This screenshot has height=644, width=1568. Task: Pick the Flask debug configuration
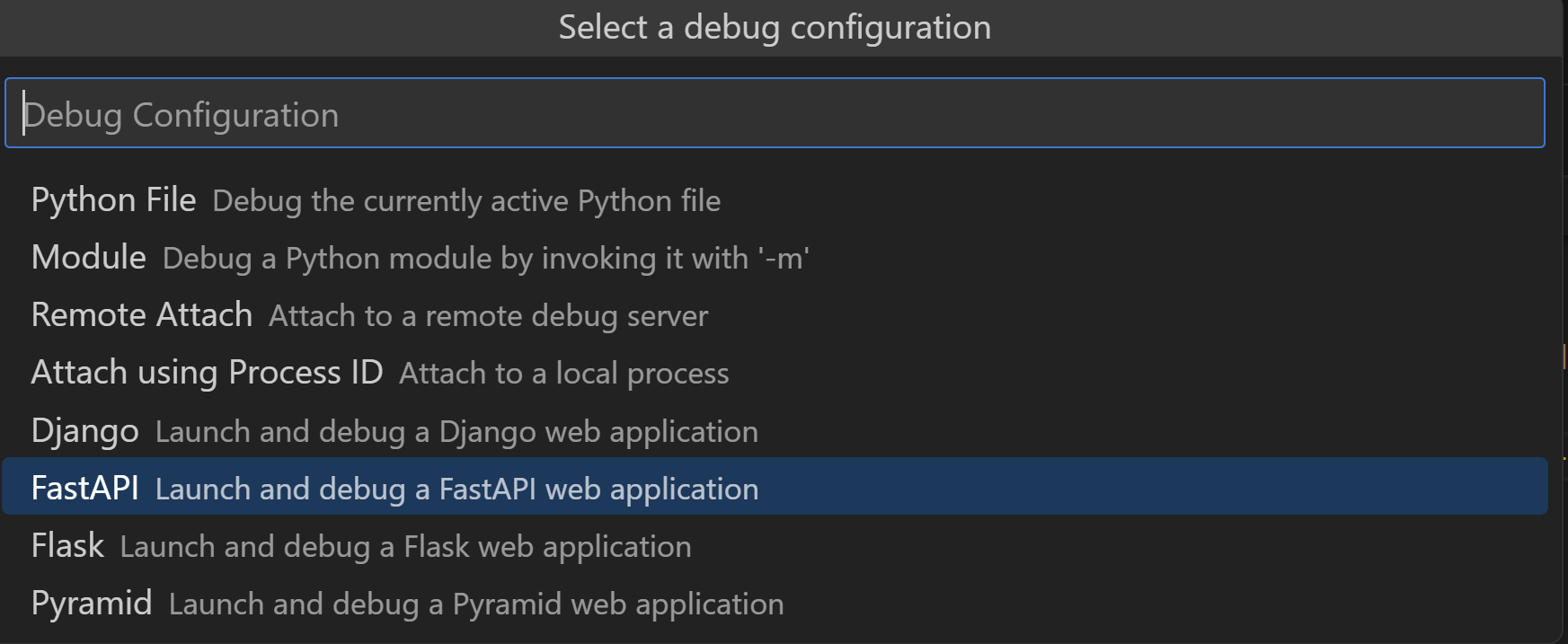click(67, 546)
